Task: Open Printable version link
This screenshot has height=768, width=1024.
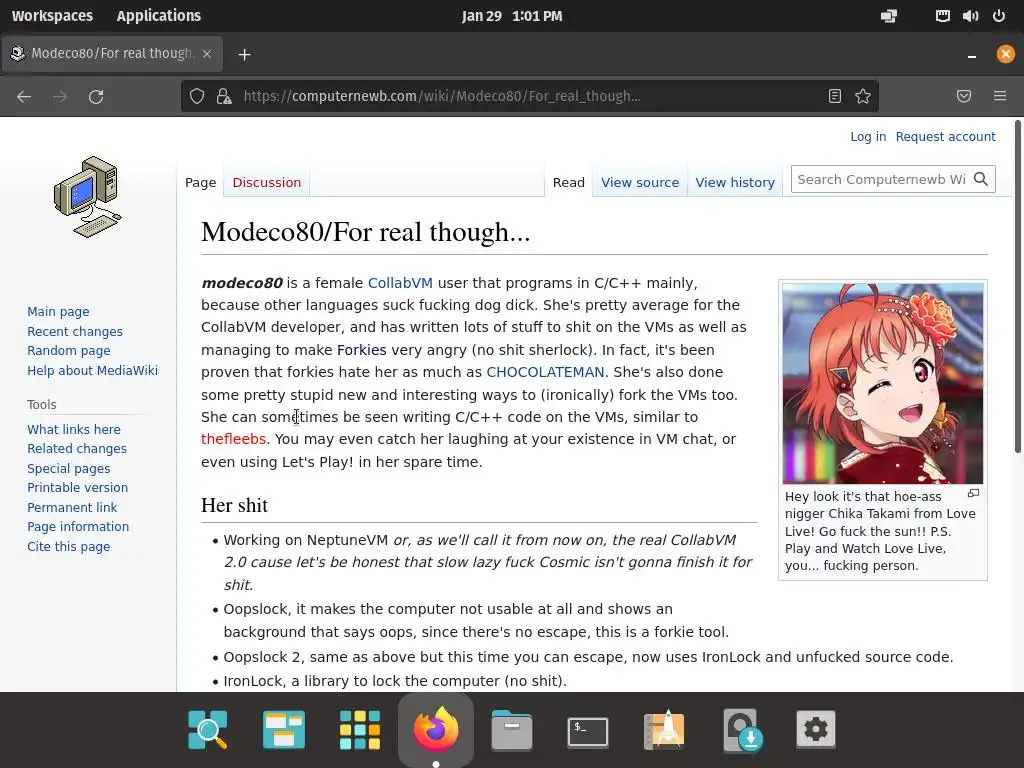Action: [x=77, y=487]
